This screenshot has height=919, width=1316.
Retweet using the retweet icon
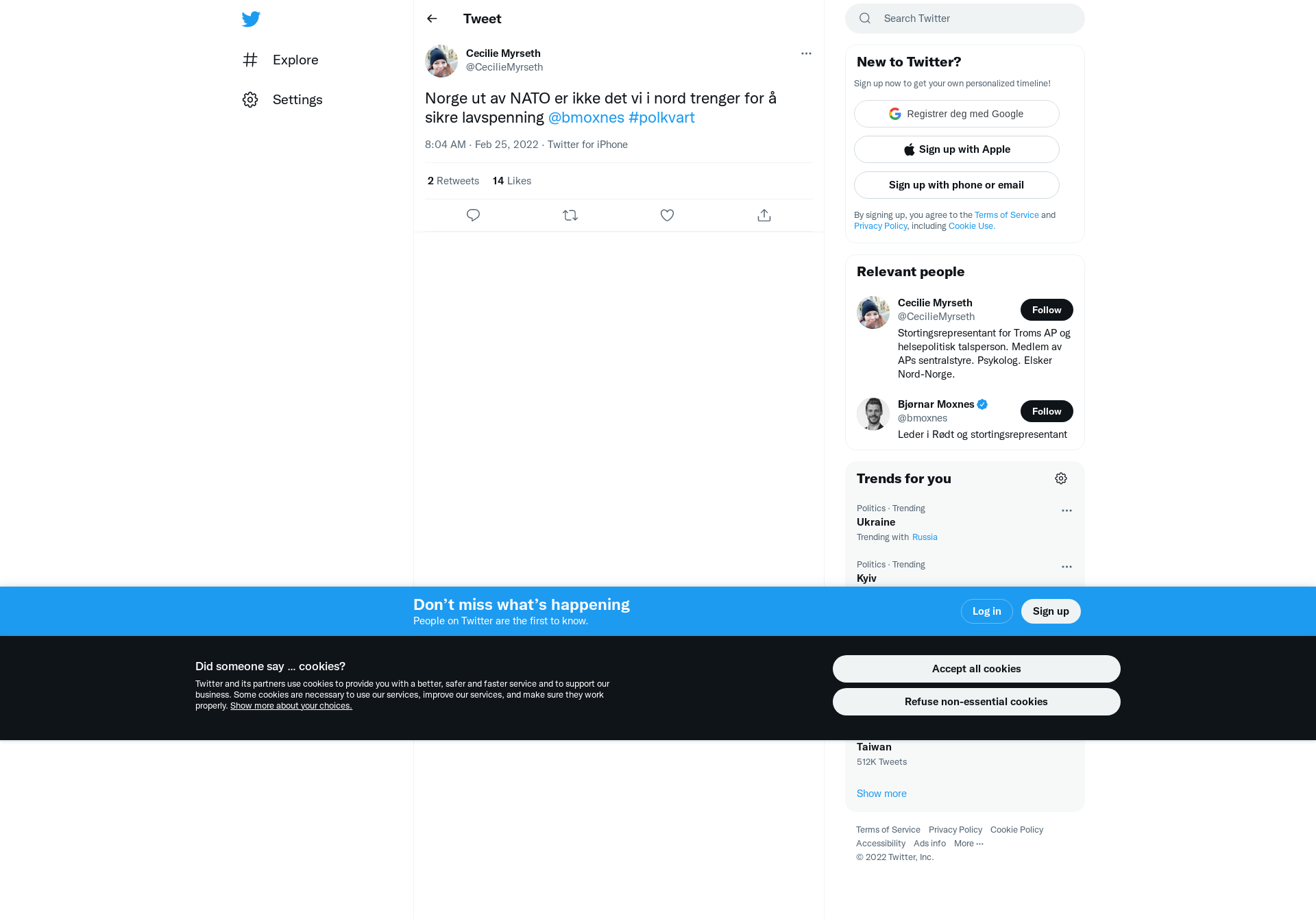coord(570,215)
